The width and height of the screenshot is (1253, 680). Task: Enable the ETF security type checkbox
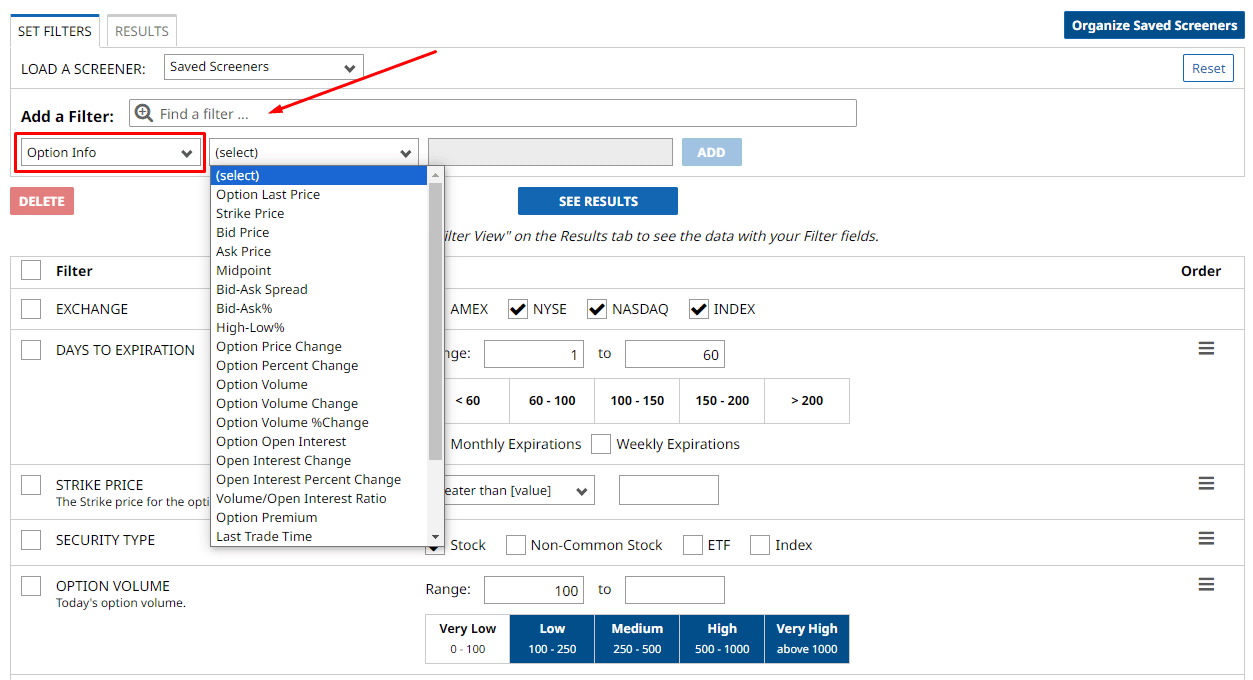pyautogui.click(x=693, y=545)
